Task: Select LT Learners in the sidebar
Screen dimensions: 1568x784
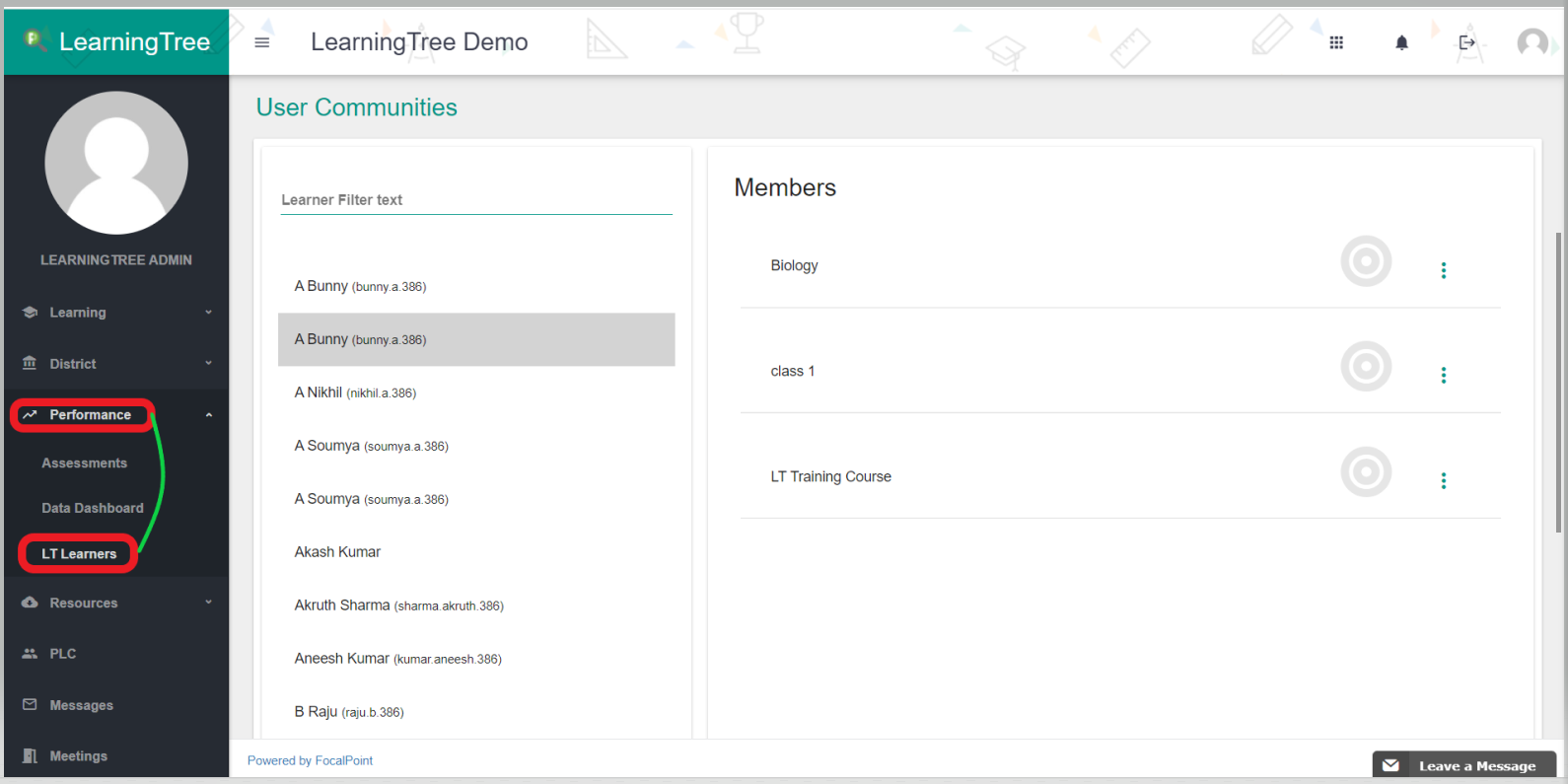Action: point(79,554)
